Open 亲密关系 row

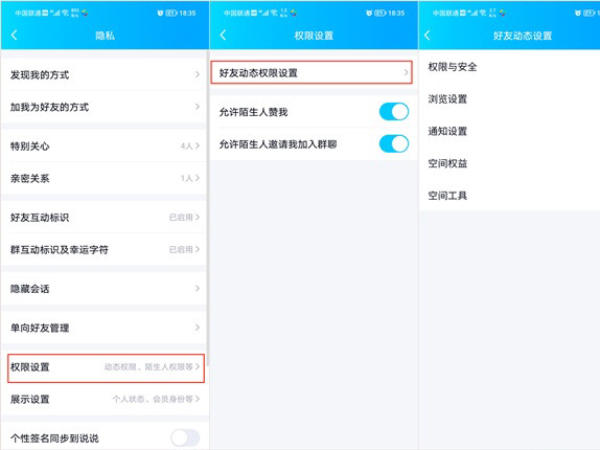pyautogui.click(x=104, y=178)
